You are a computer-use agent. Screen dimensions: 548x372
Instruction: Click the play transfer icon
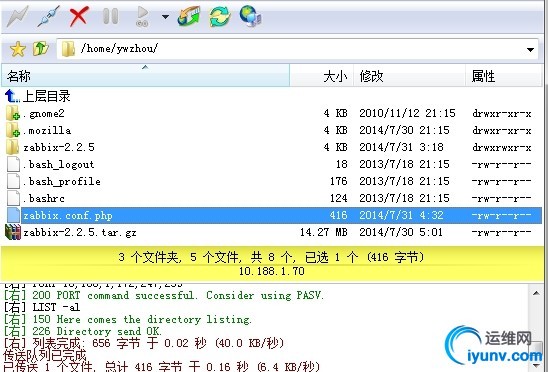142,16
